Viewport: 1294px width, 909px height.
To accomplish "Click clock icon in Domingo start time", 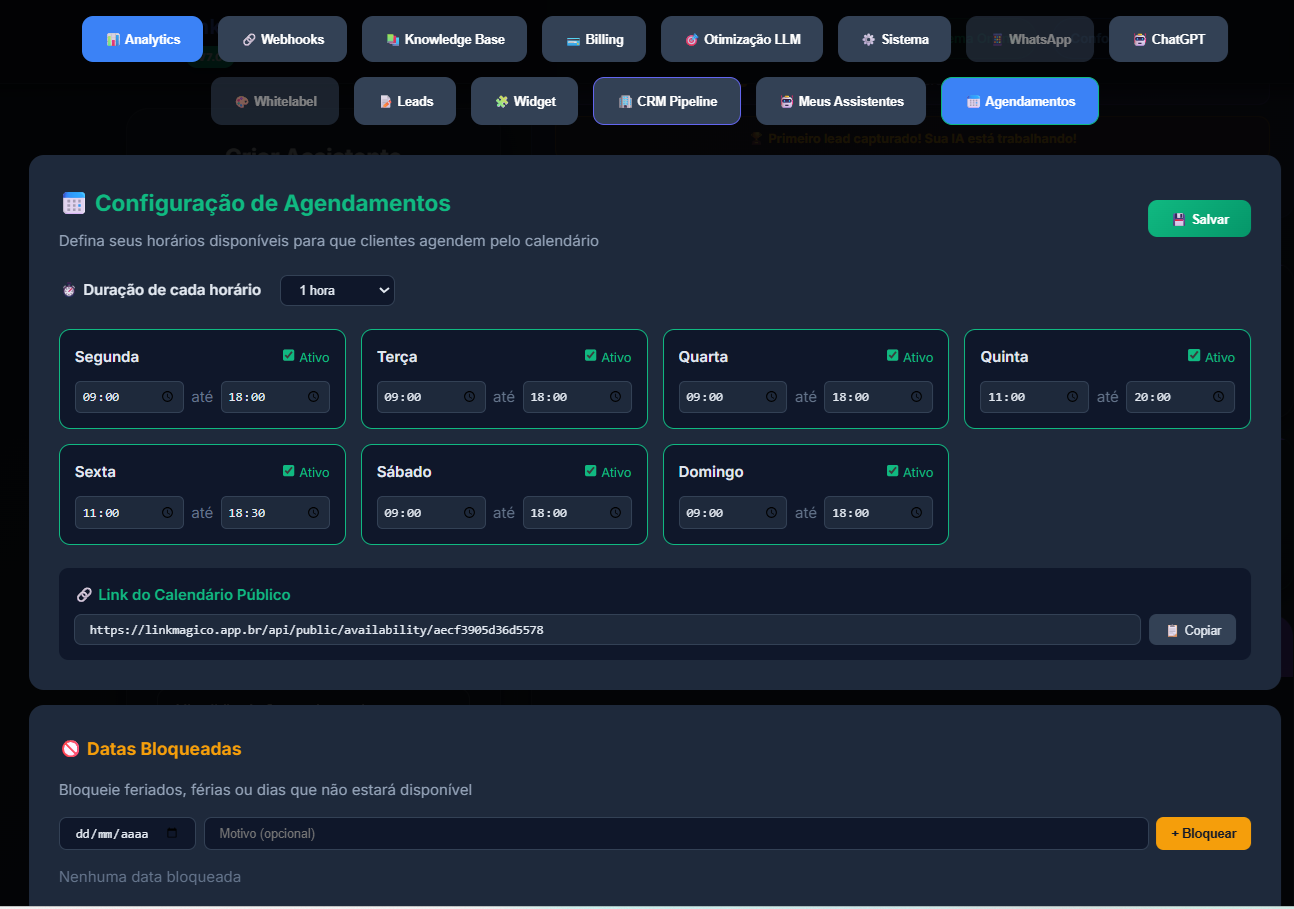I will pyautogui.click(x=771, y=513).
